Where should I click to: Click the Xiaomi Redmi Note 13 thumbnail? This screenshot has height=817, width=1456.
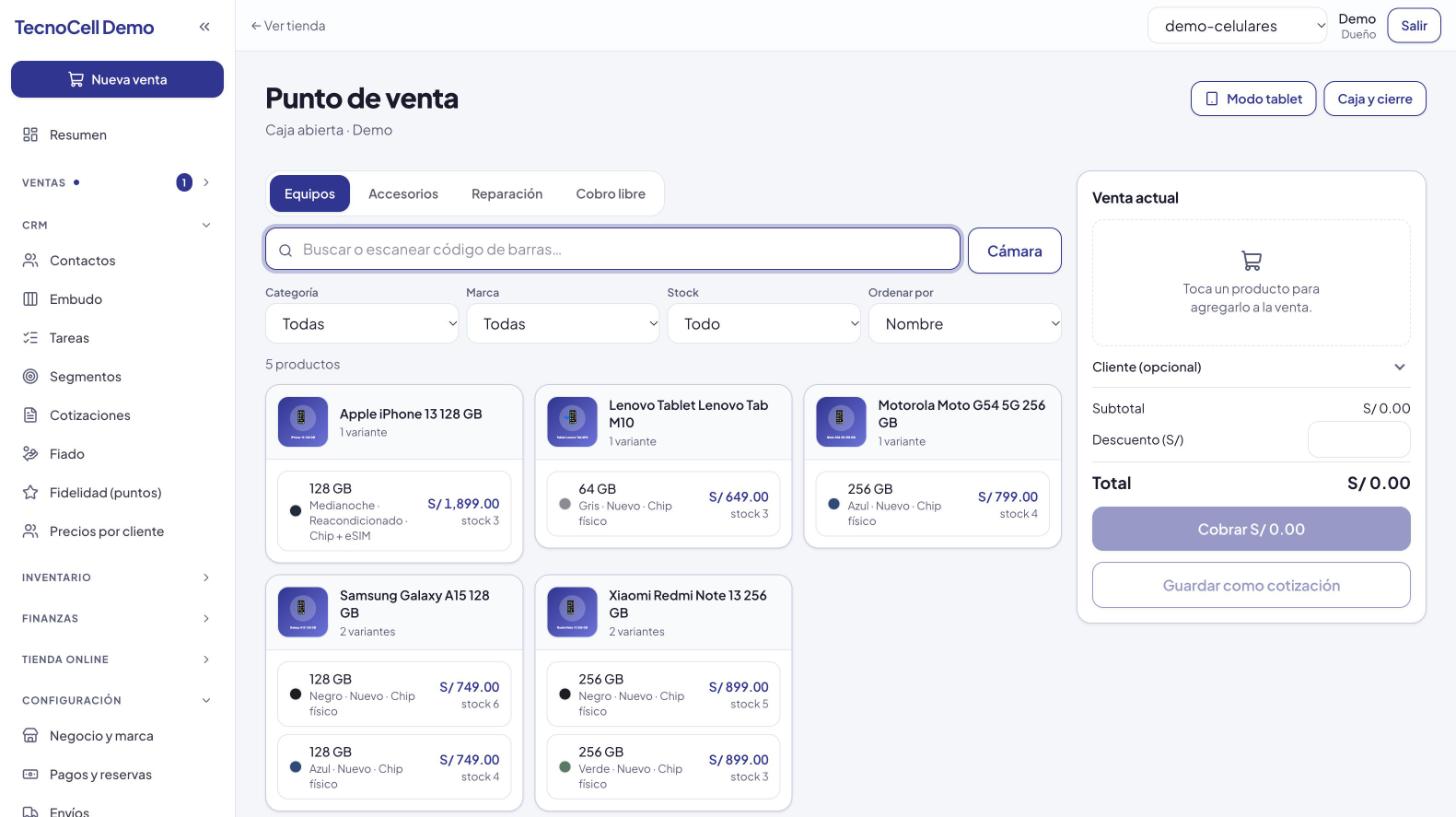click(572, 612)
